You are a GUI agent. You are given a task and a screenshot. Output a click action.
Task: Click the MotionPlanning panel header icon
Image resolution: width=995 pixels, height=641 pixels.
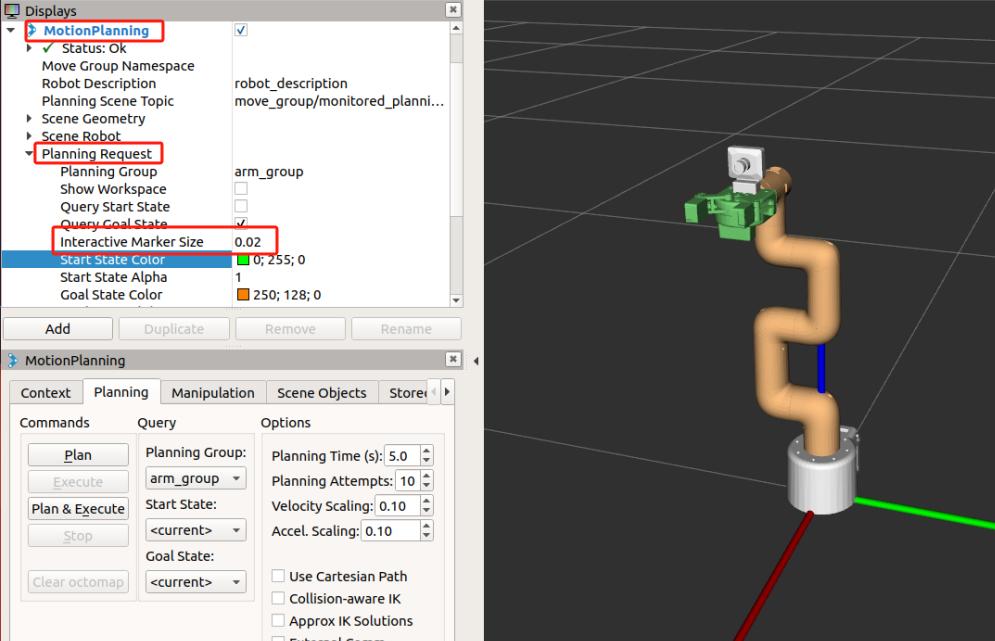(x=12, y=360)
